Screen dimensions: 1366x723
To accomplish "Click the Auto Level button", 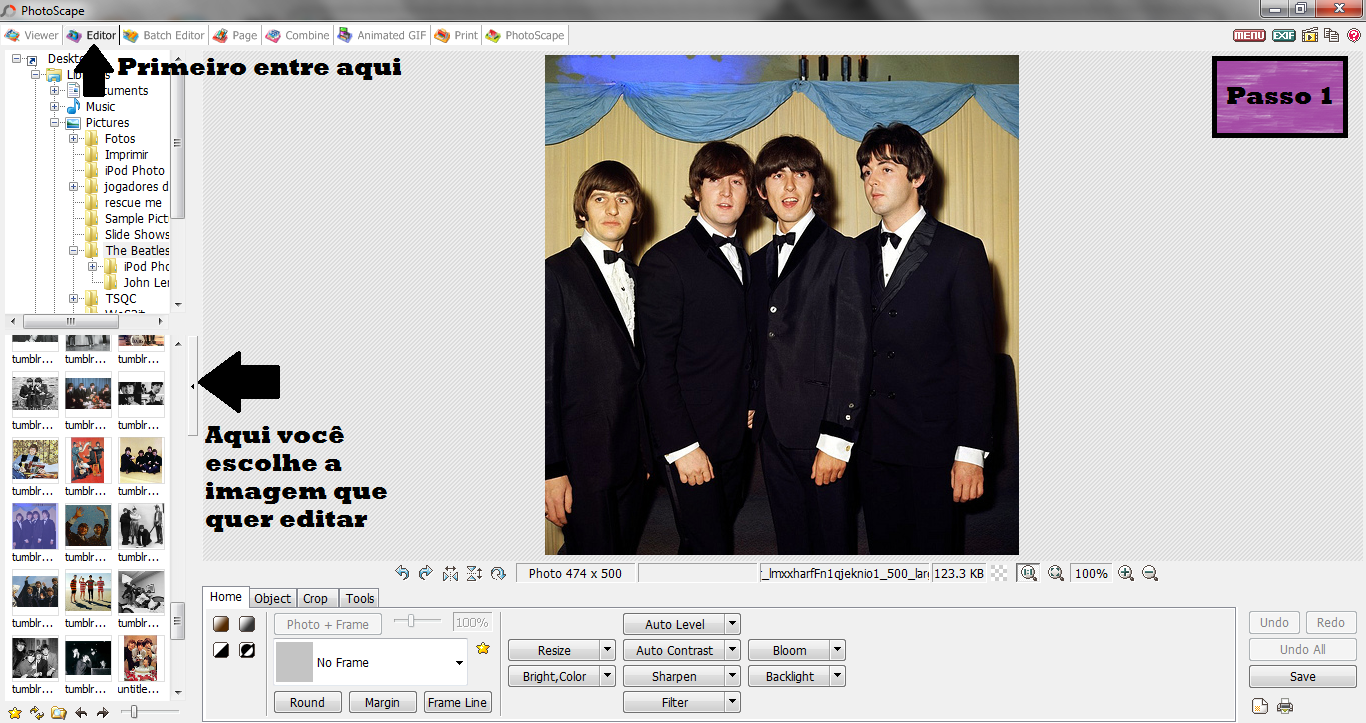I will [674, 624].
